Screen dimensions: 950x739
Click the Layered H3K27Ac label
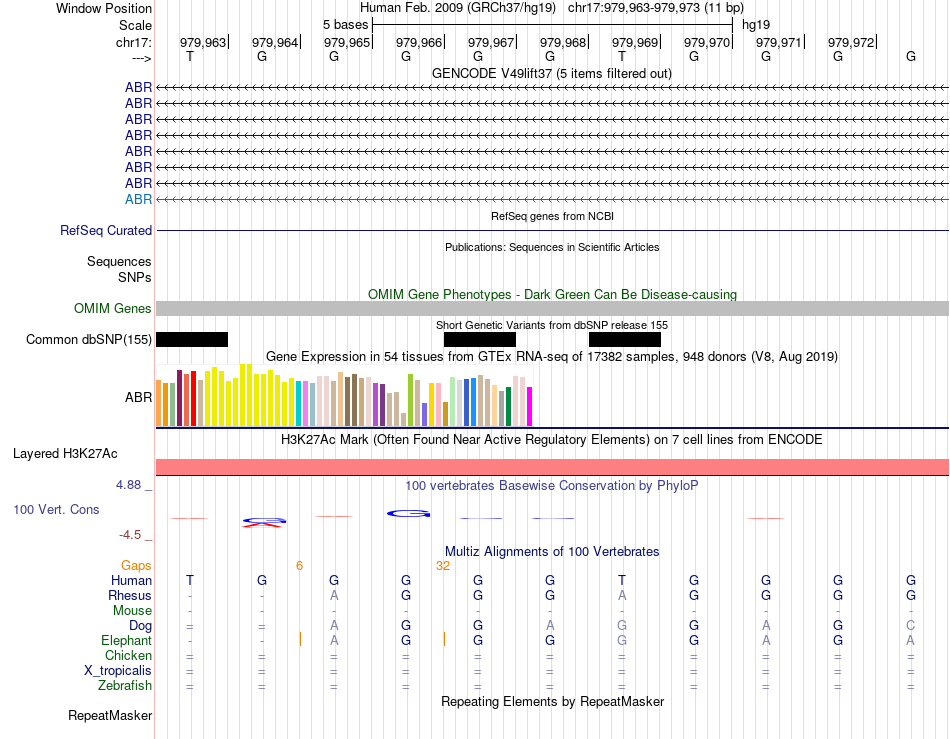pyautogui.click(x=65, y=453)
